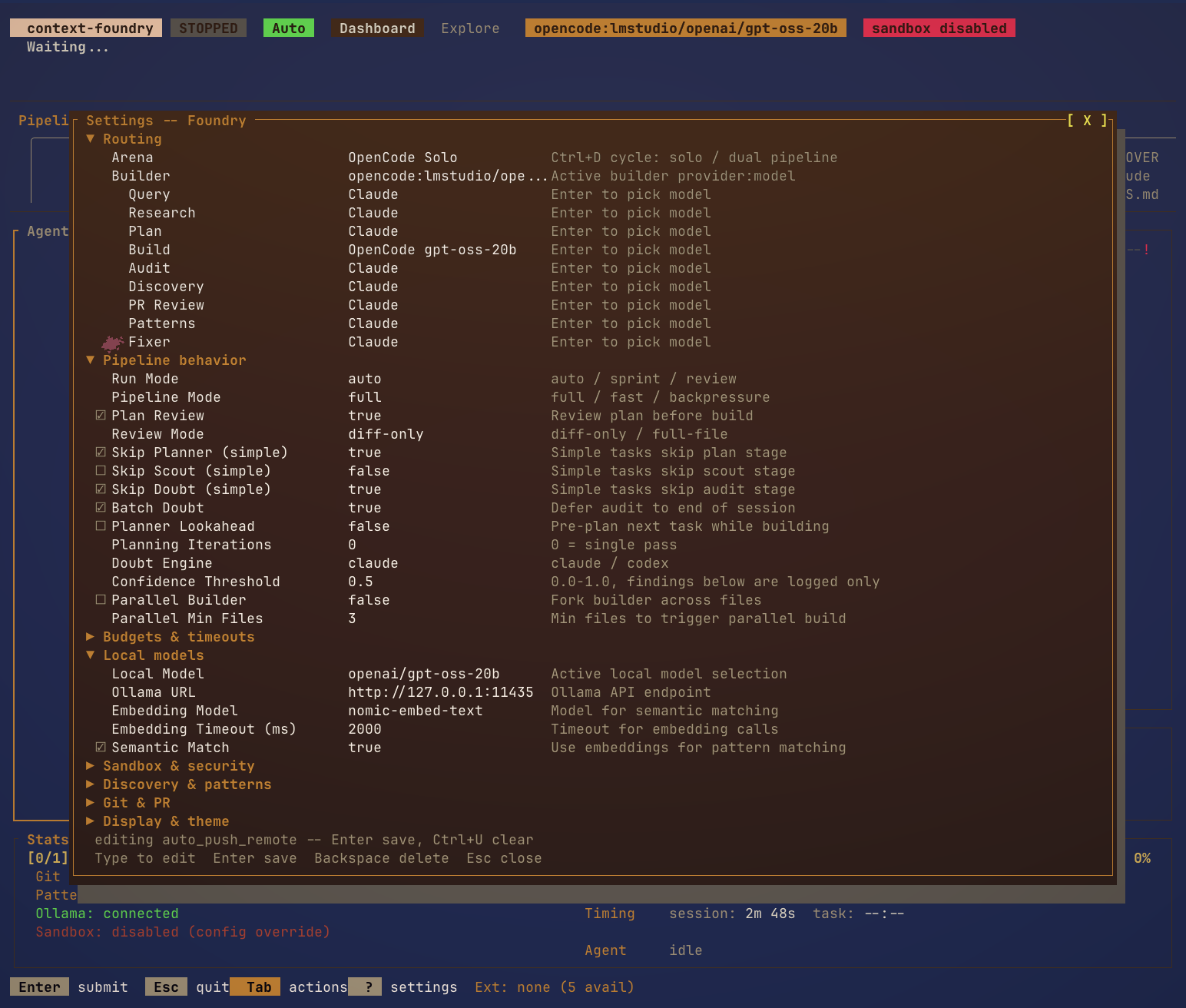
Task: Select the Plan model row
Action: coord(591,231)
